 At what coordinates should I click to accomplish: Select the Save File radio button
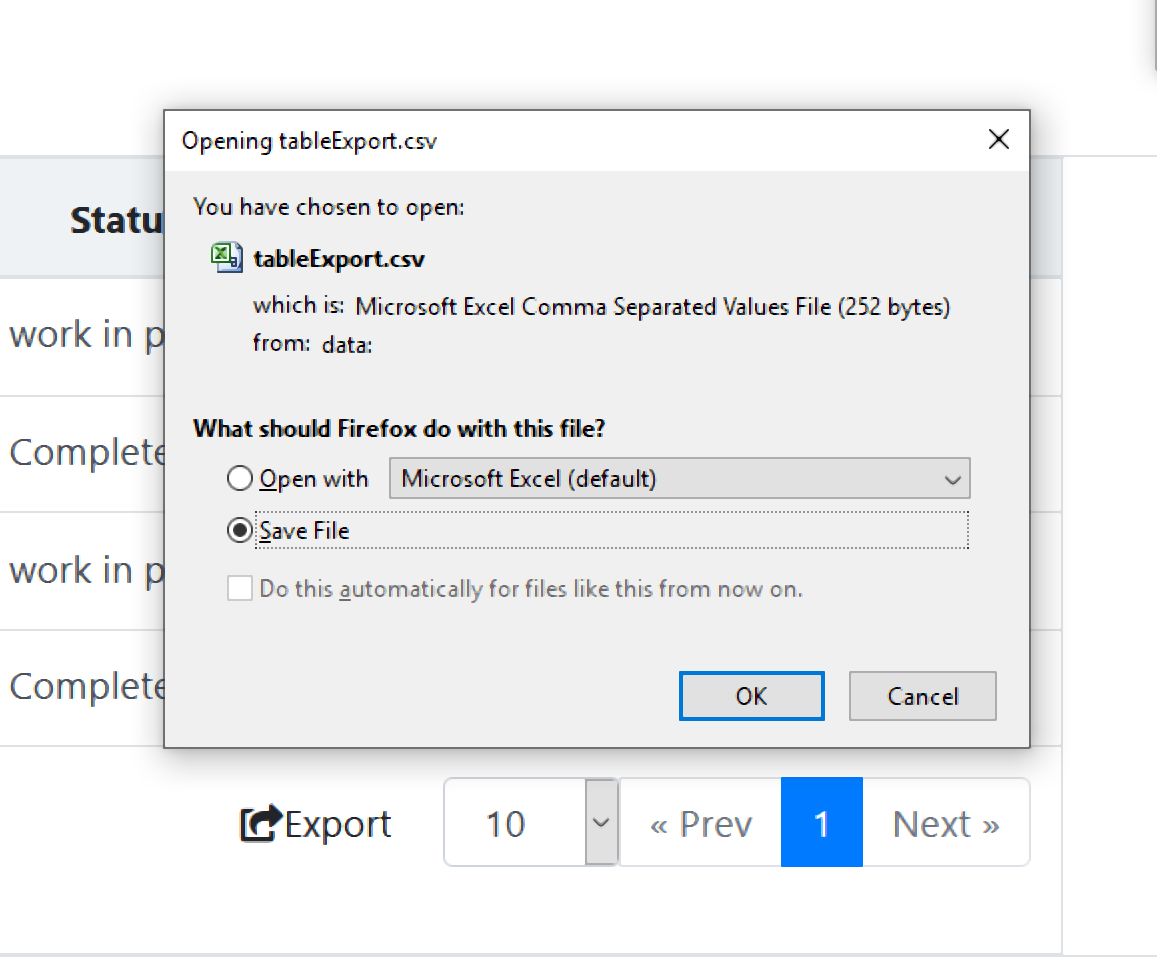click(x=239, y=530)
